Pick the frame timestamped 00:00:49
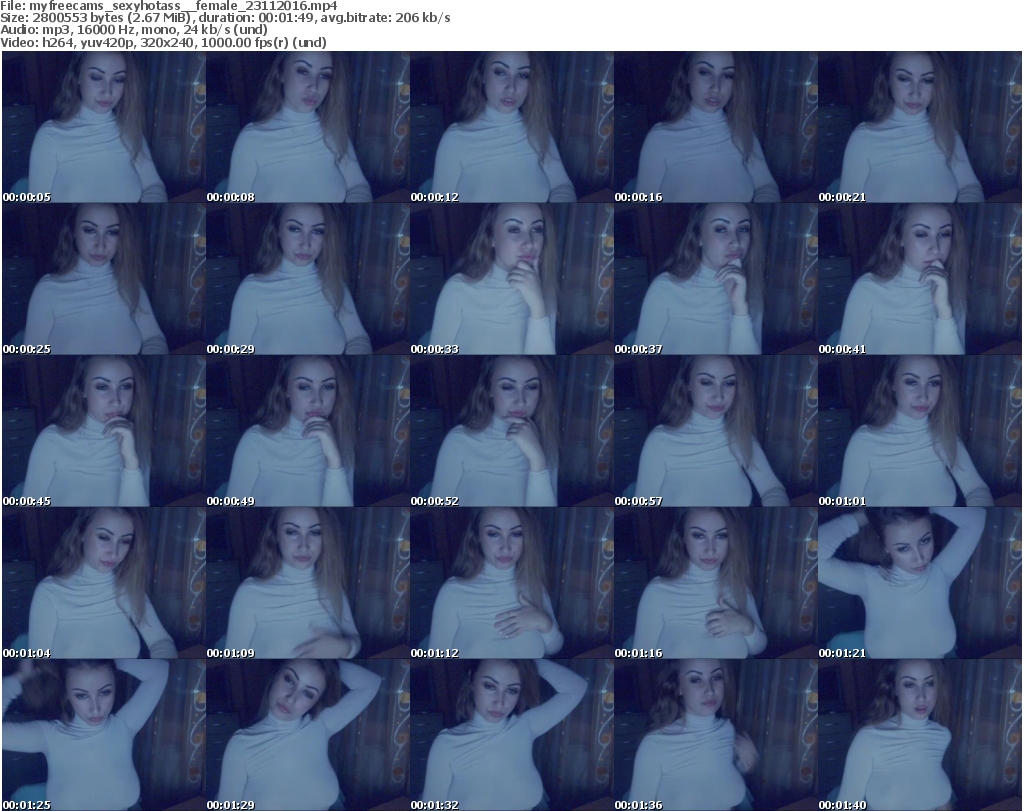 (x=308, y=431)
